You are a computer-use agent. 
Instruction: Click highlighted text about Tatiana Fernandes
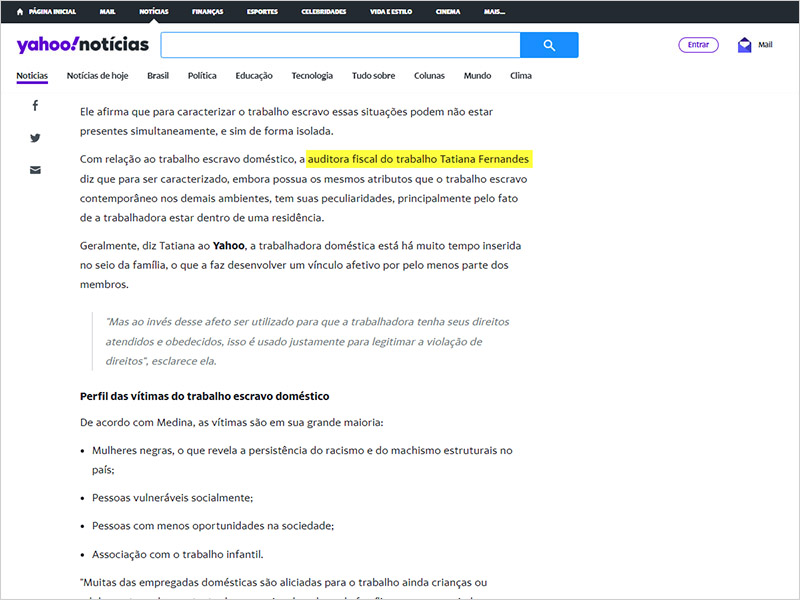(x=419, y=159)
